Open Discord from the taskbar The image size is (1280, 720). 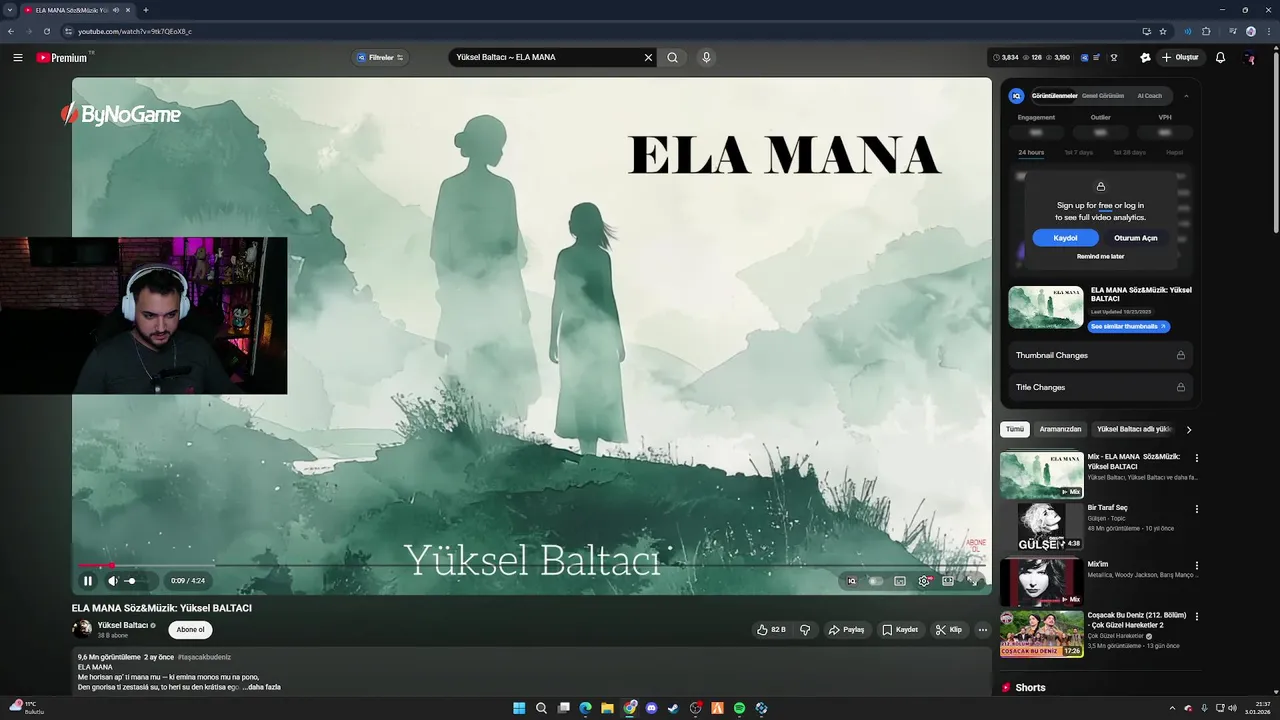(x=652, y=708)
